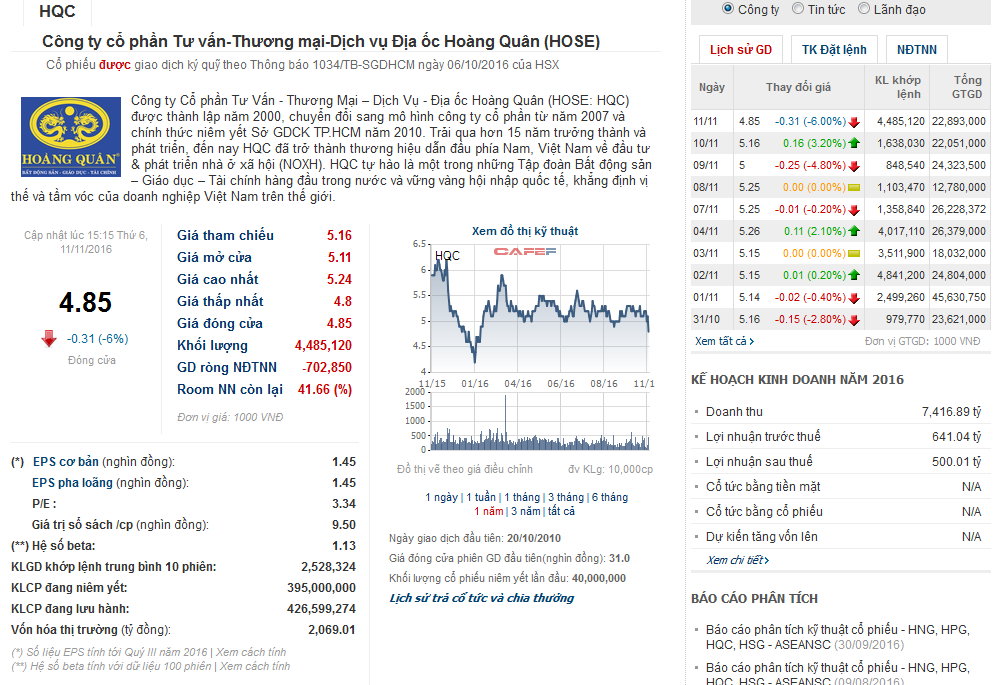Click green up arrow in 04/11 row
The image size is (997, 685).
coord(854,232)
